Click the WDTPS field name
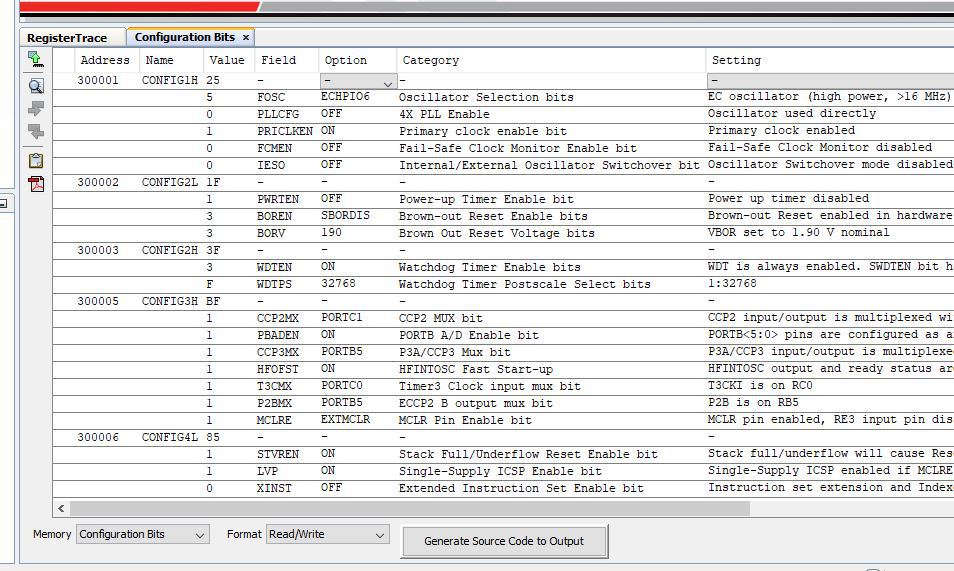Viewport: 954px width, 571px height. [x=274, y=284]
